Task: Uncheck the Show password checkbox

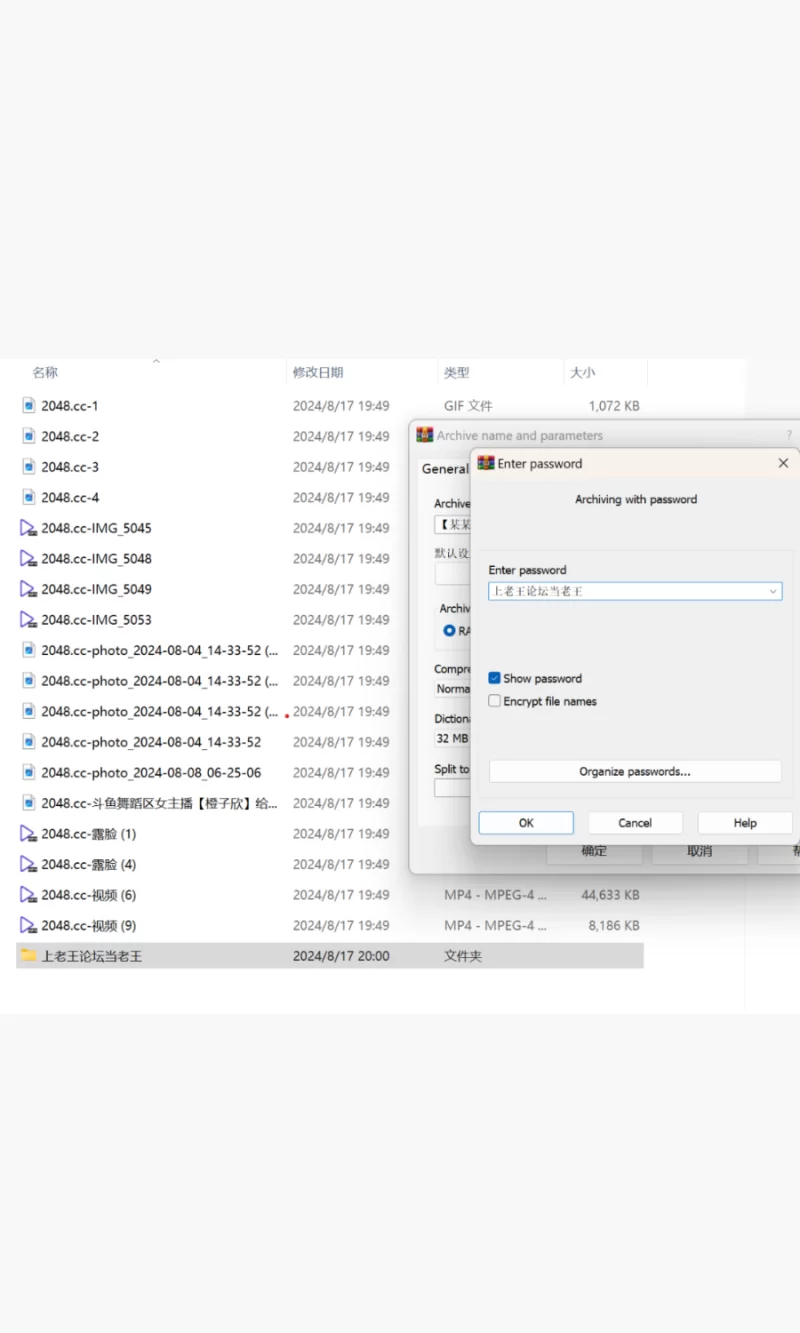Action: pos(494,678)
